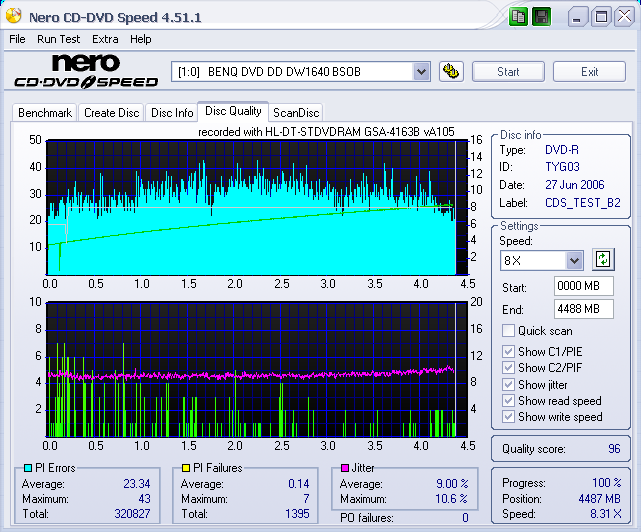Click the Nero CD-DVD Speed logo
The width and height of the screenshot is (641, 532).
click(85, 71)
